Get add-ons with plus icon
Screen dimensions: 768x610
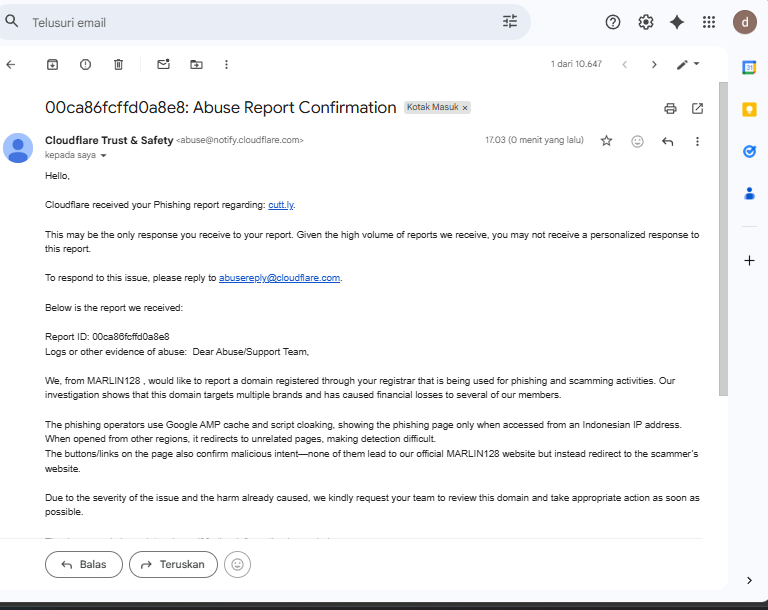click(x=749, y=260)
